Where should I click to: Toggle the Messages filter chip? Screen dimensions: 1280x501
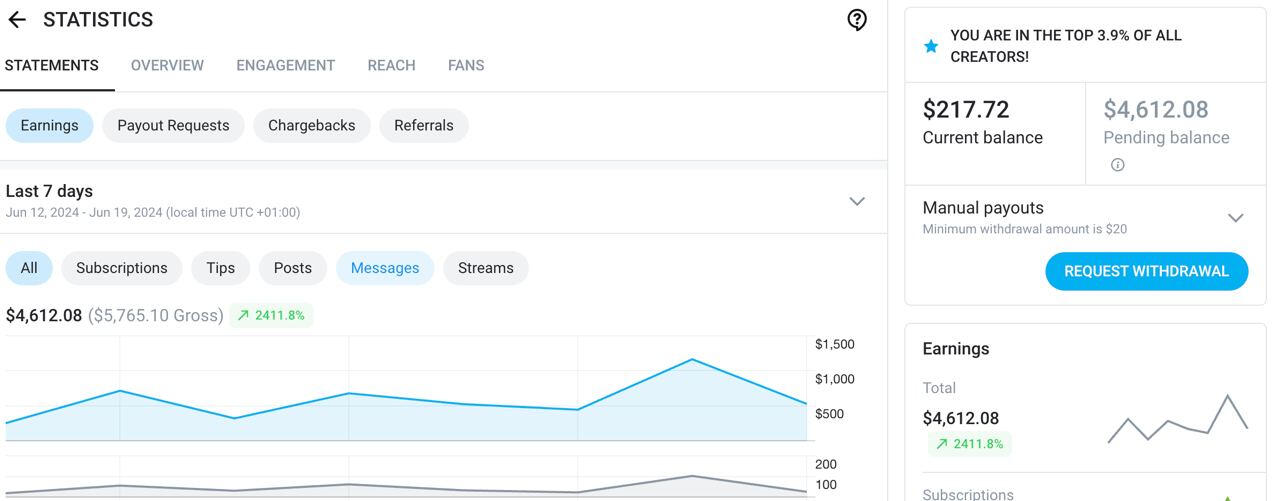point(384,268)
